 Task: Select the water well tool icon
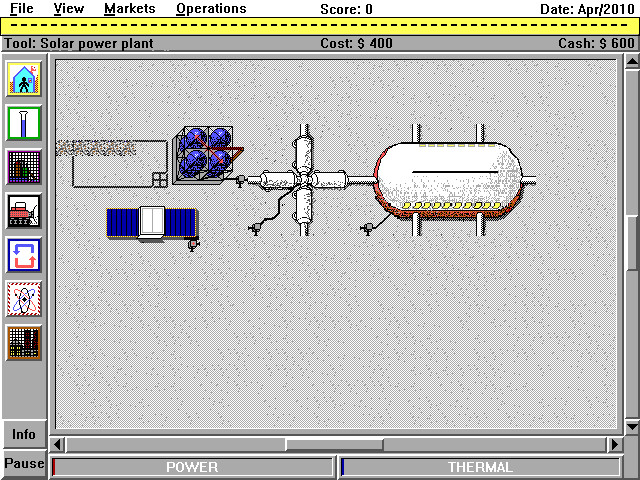click(x=24, y=123)
